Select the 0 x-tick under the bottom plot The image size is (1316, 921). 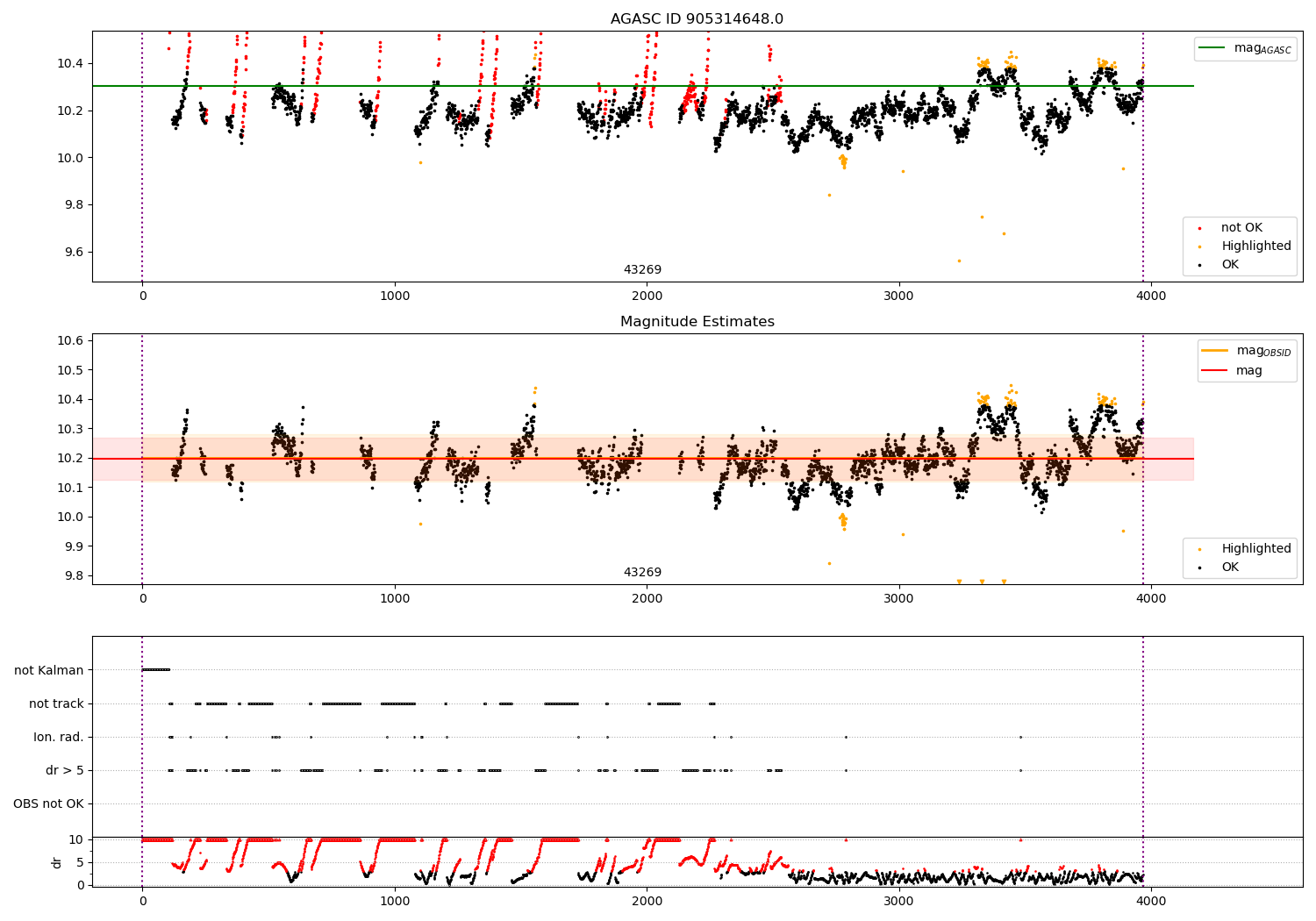click(142, 901)
